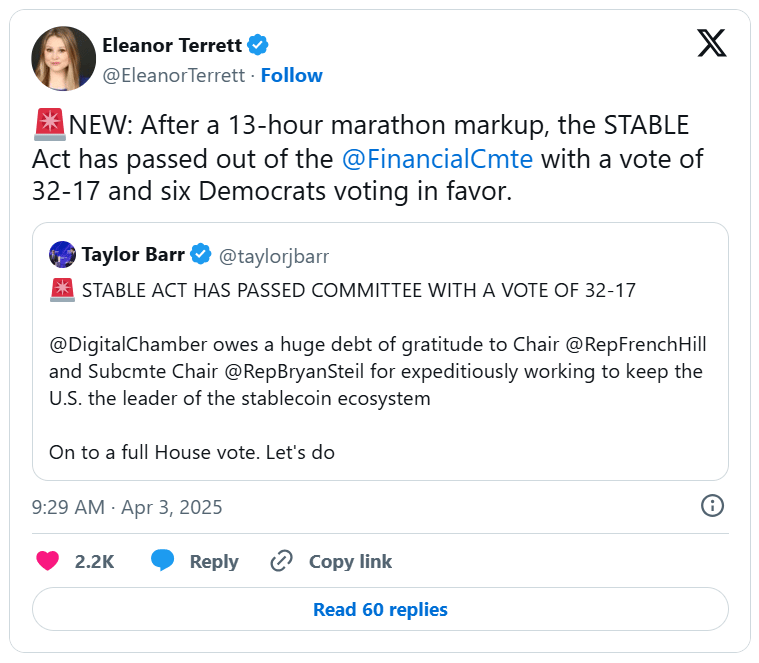Open Eleanor Terrett's profile photo
This screenshot has height=663, width=759.
[64, 59]
